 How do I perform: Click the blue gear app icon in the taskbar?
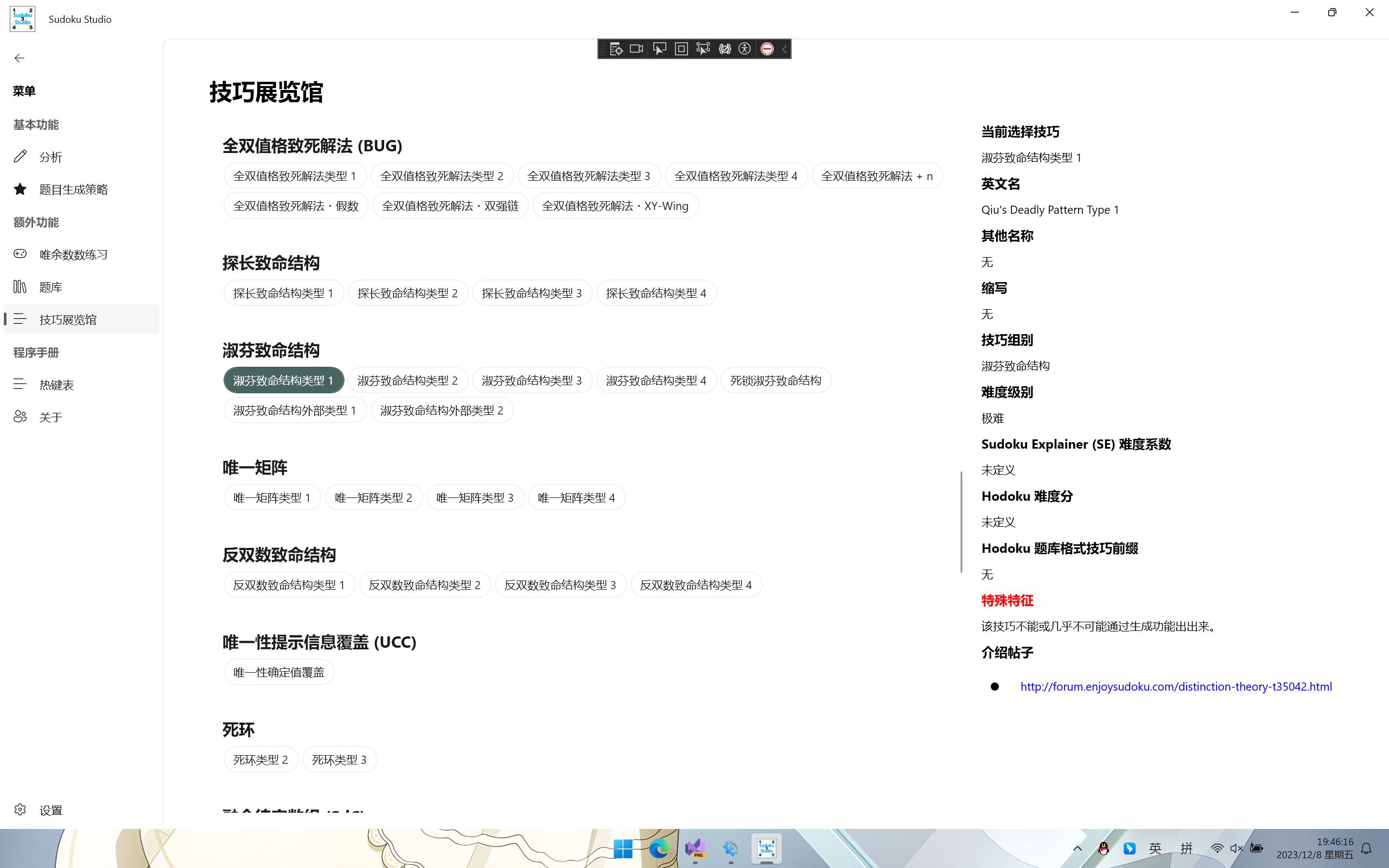[x=731, y=848]
